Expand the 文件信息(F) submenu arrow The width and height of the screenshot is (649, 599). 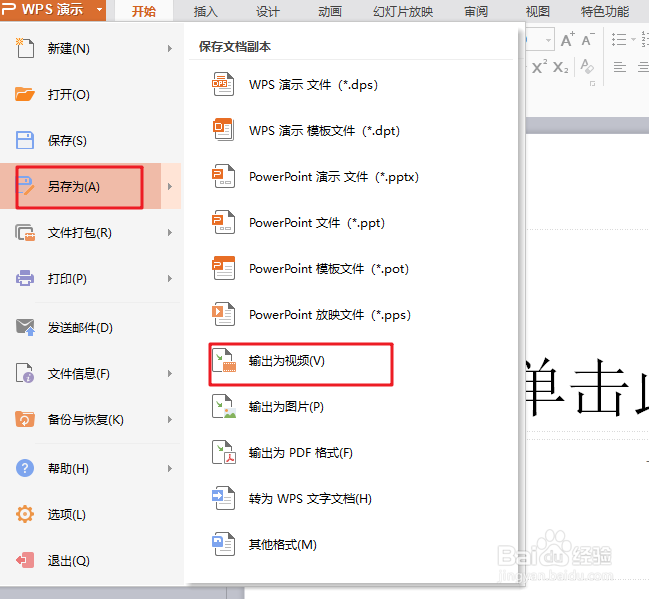tap(170, 373)
